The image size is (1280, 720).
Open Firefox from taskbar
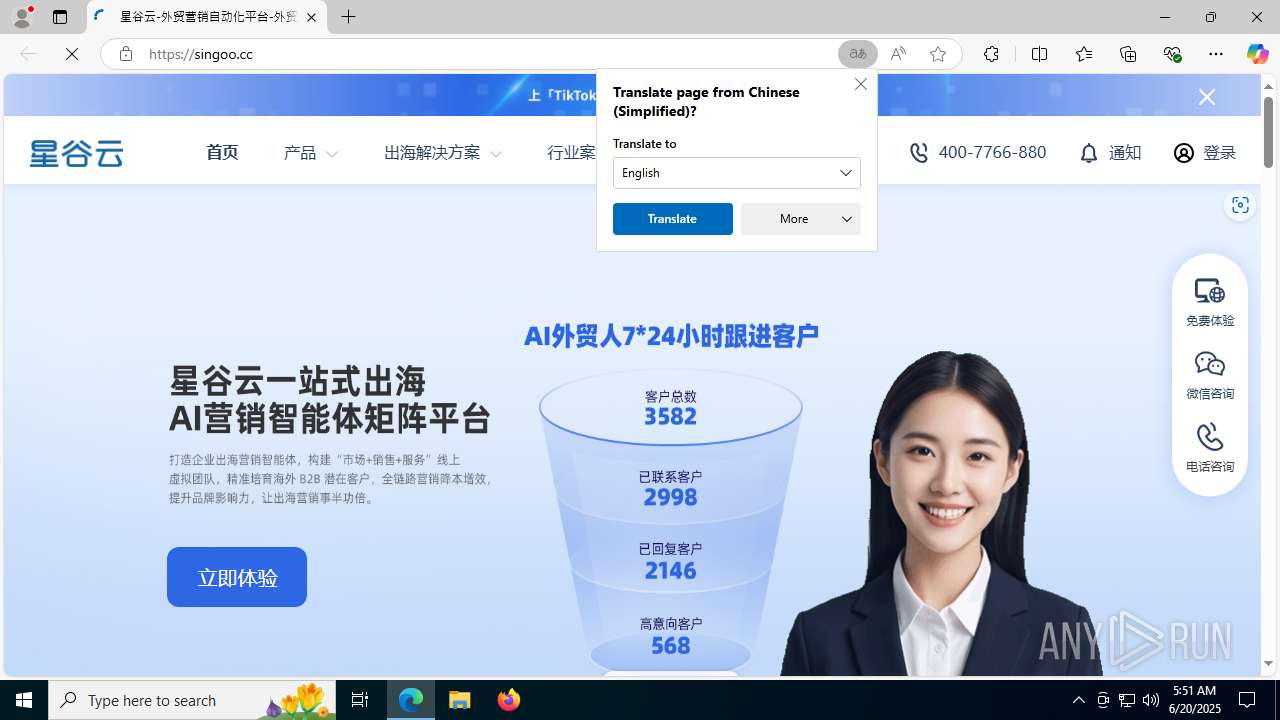click(508, 700)
